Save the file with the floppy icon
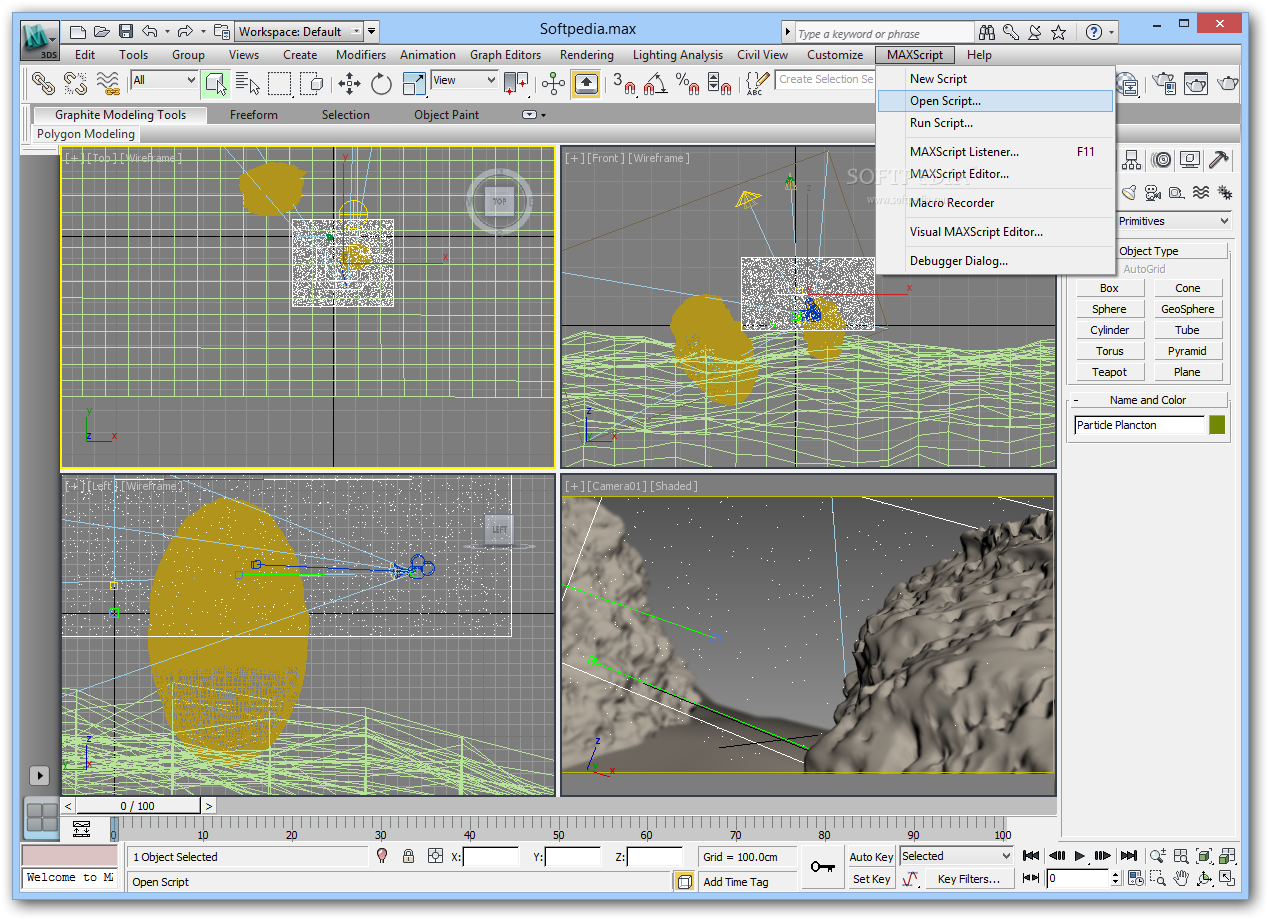This screenshot has width=1269, height=920. click(126, 32)
